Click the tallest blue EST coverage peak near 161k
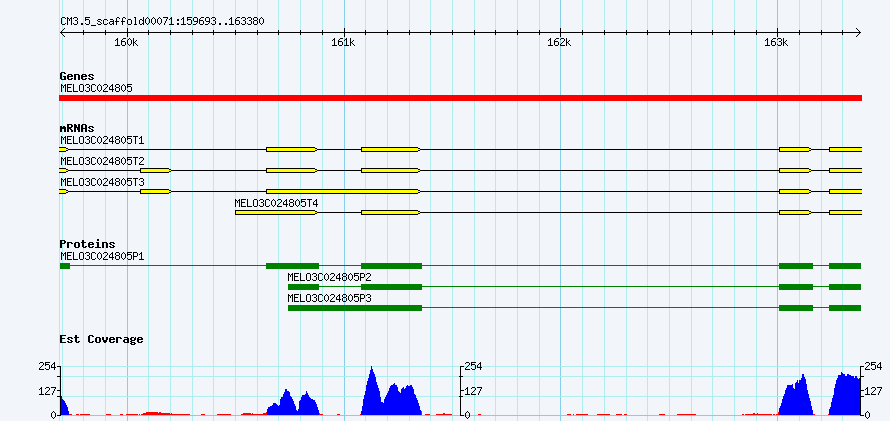The width and height of the screenshot is (890, 421). pos(392,394)
